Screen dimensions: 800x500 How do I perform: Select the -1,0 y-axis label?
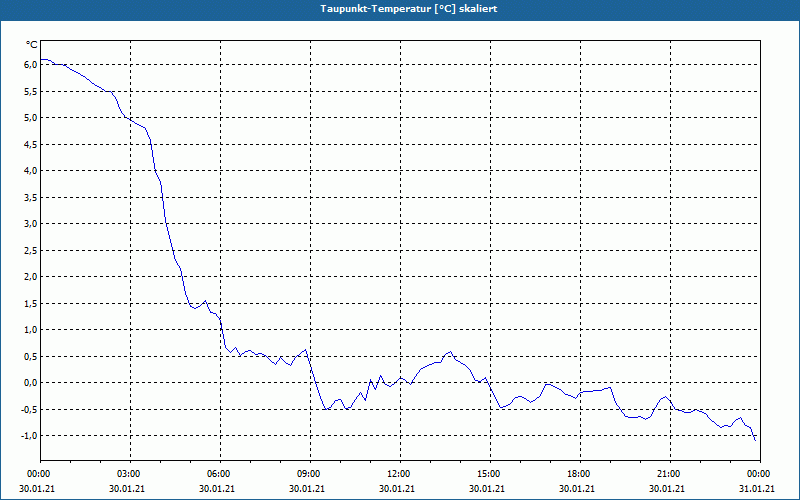point(29,435)
